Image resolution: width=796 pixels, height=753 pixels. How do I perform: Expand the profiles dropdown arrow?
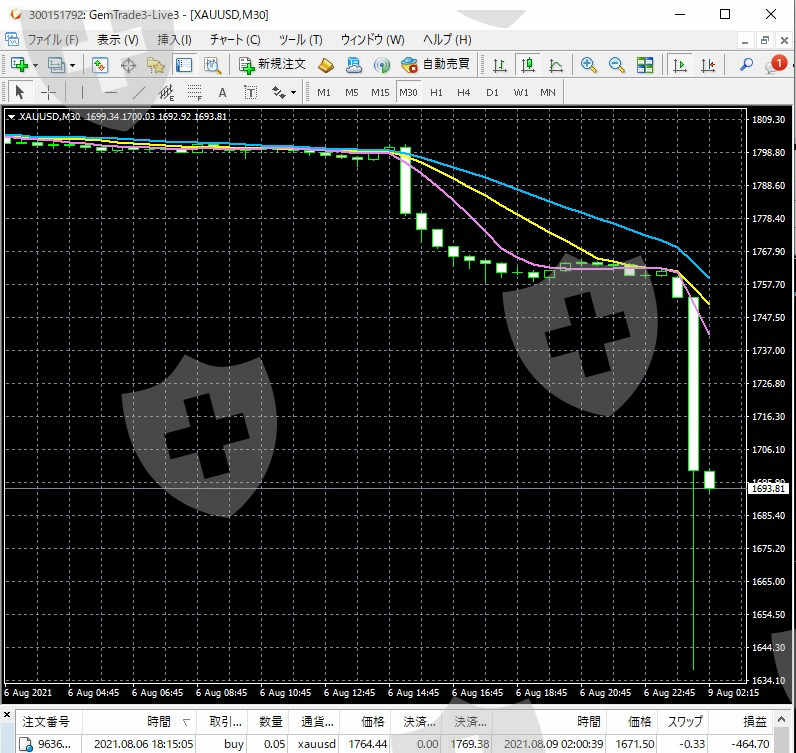(72, 65)
